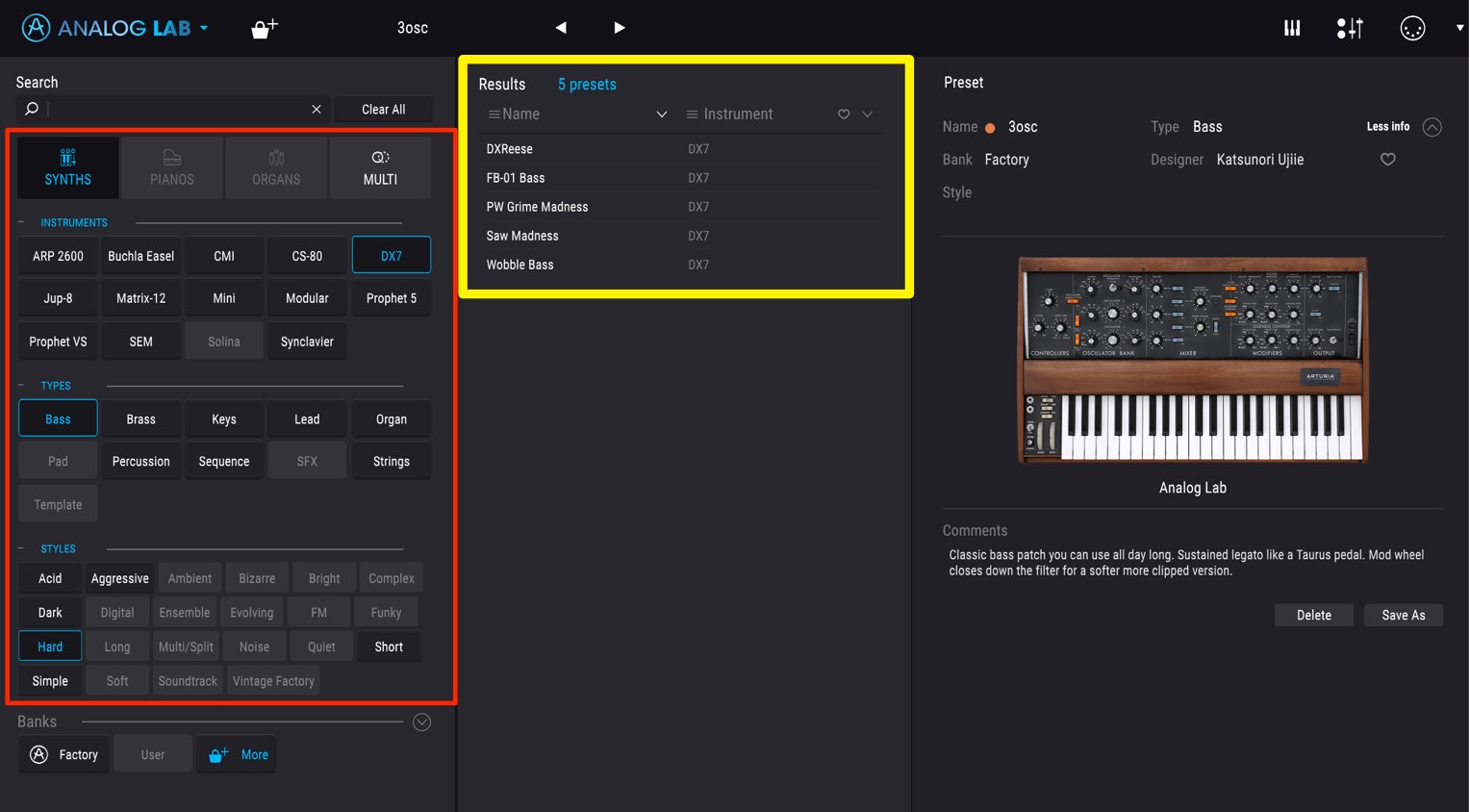The height and width of the screenshot is (812, 1470).
Task: Edit the preset Type Bass value
Action: (1207, 127)
